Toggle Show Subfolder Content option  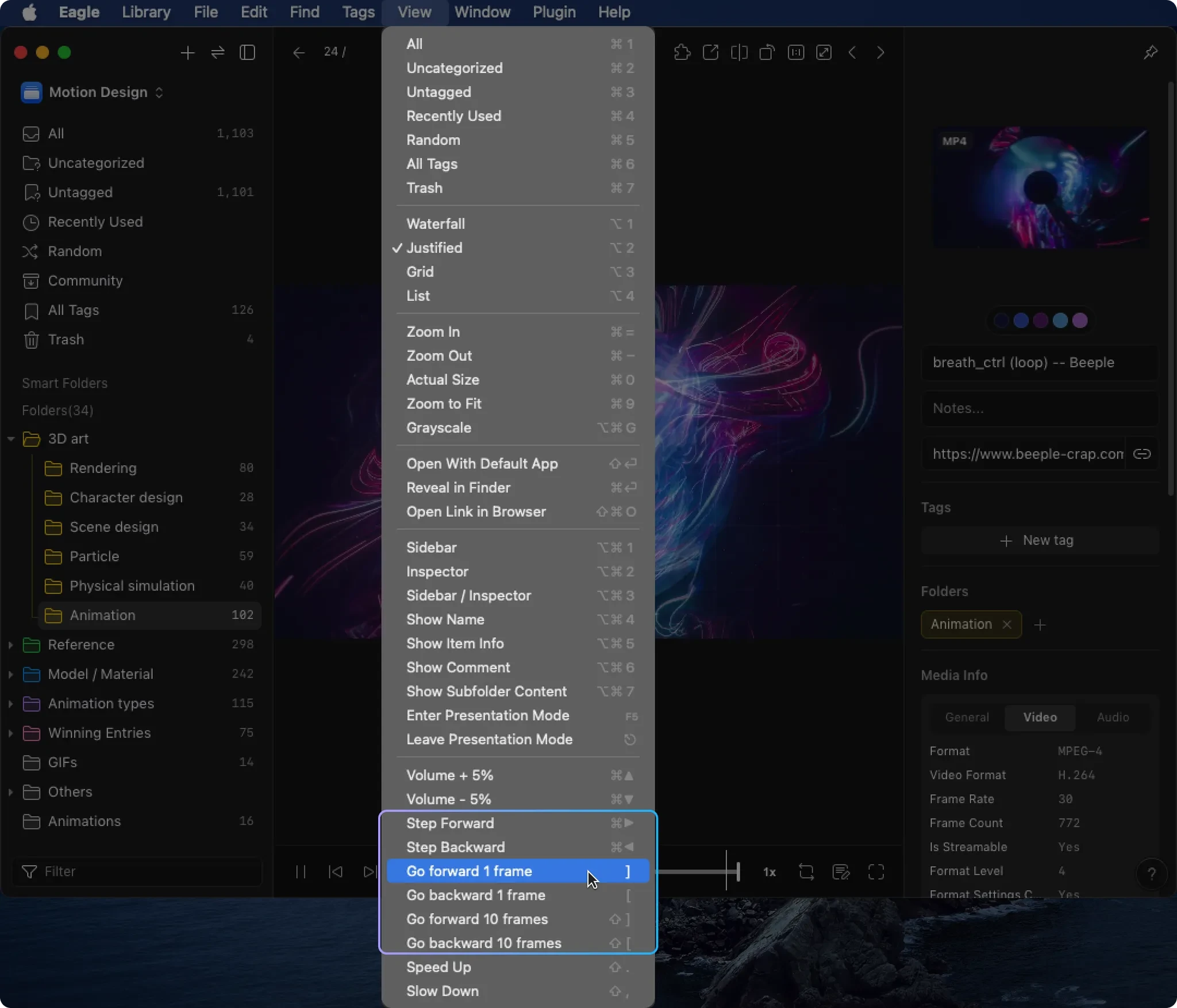[518, 691]
